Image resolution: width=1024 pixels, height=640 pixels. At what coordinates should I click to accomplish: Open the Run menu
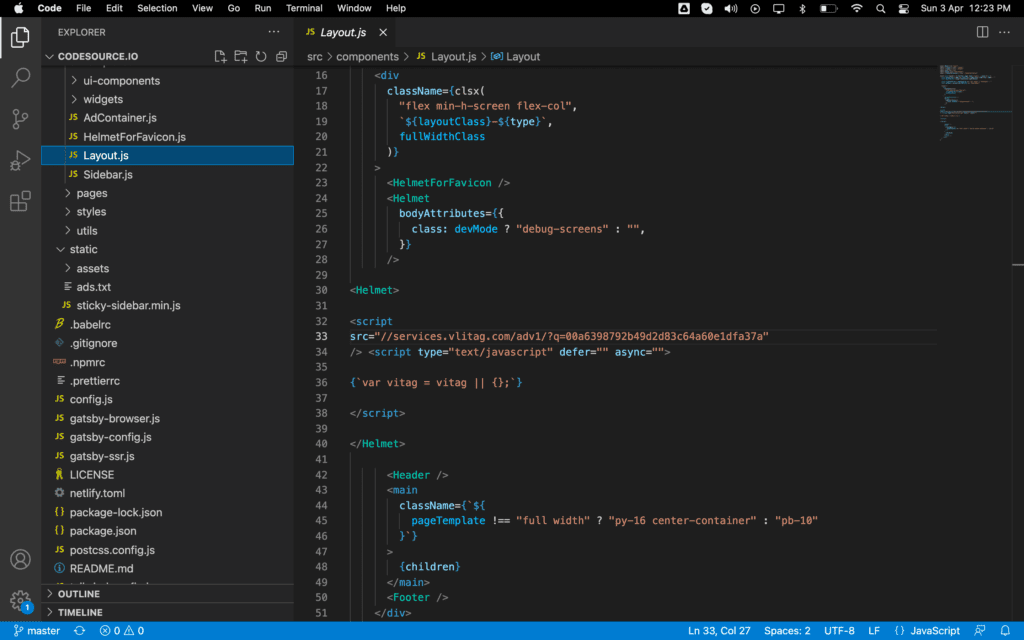[x=263, y=8]
